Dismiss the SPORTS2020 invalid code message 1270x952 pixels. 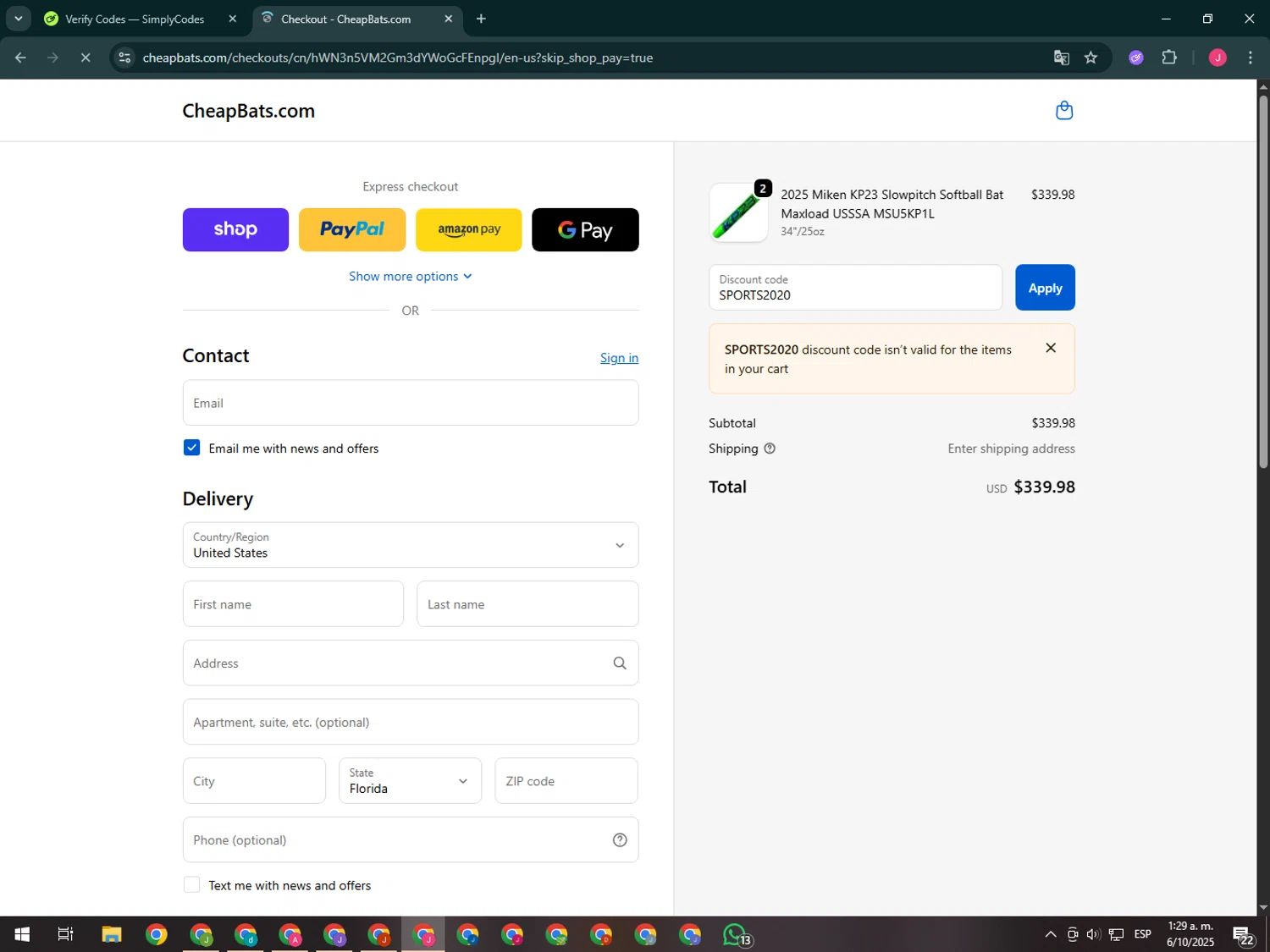point(1051,348)
